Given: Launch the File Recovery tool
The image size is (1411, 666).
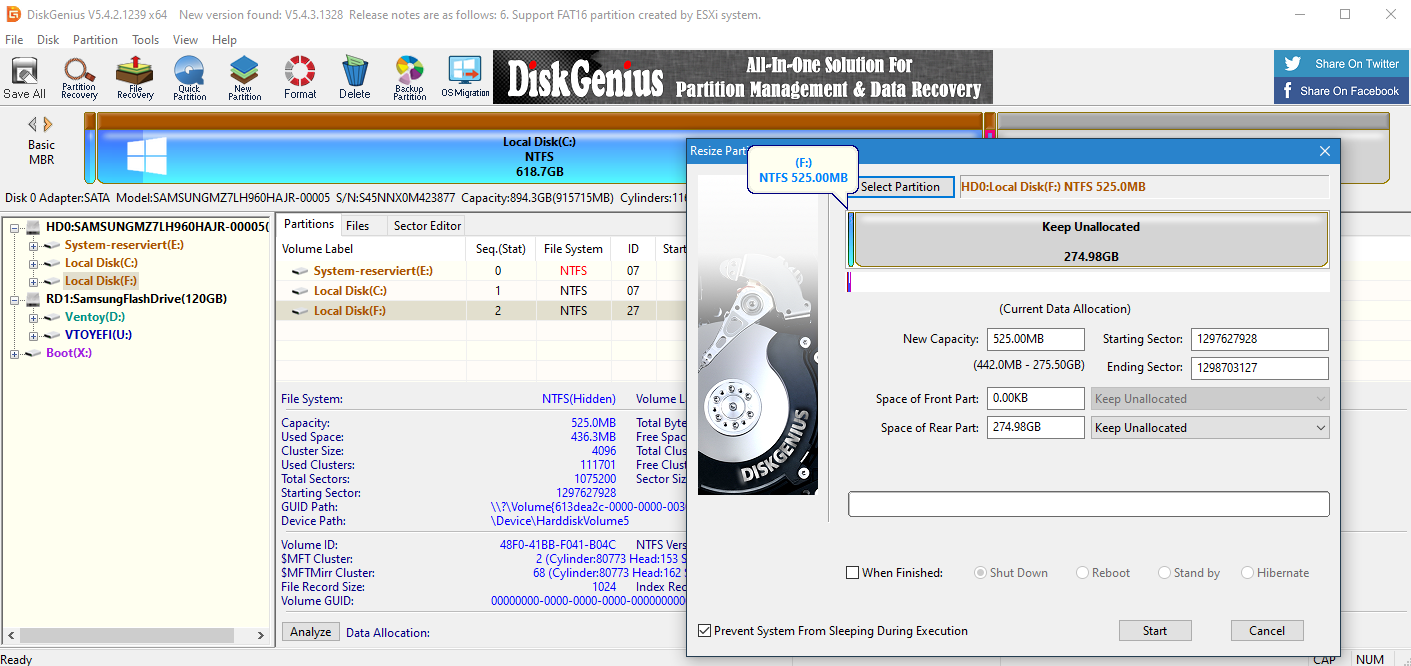Looking at the screenshot, I should tap(135, 78).
